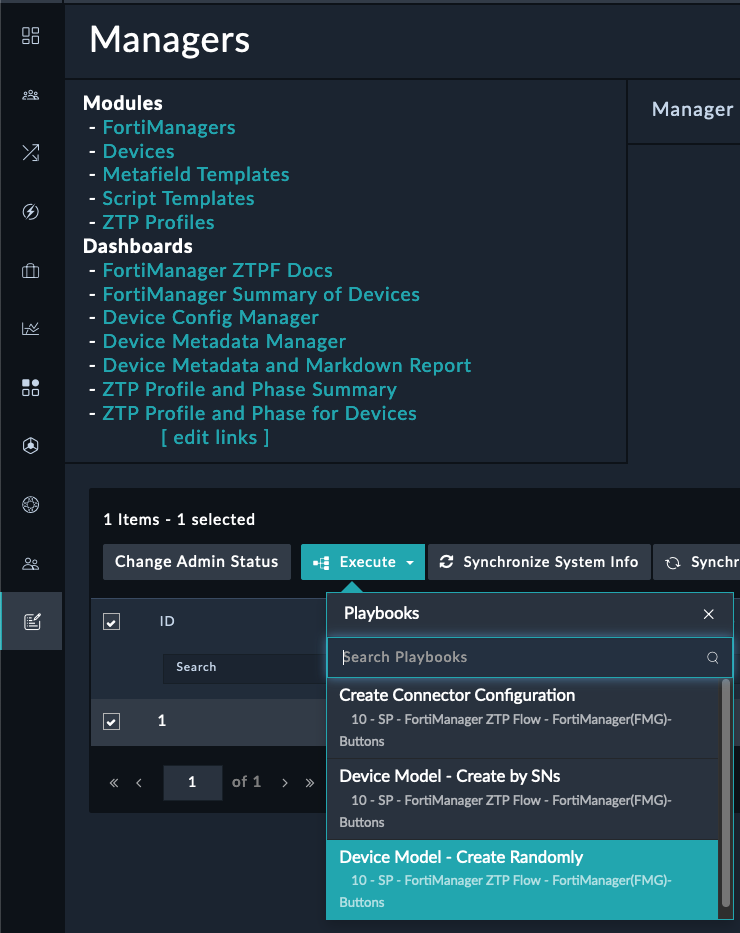
Task: Open ZTP Profile and Phase Summary
Action: [249, 389]
